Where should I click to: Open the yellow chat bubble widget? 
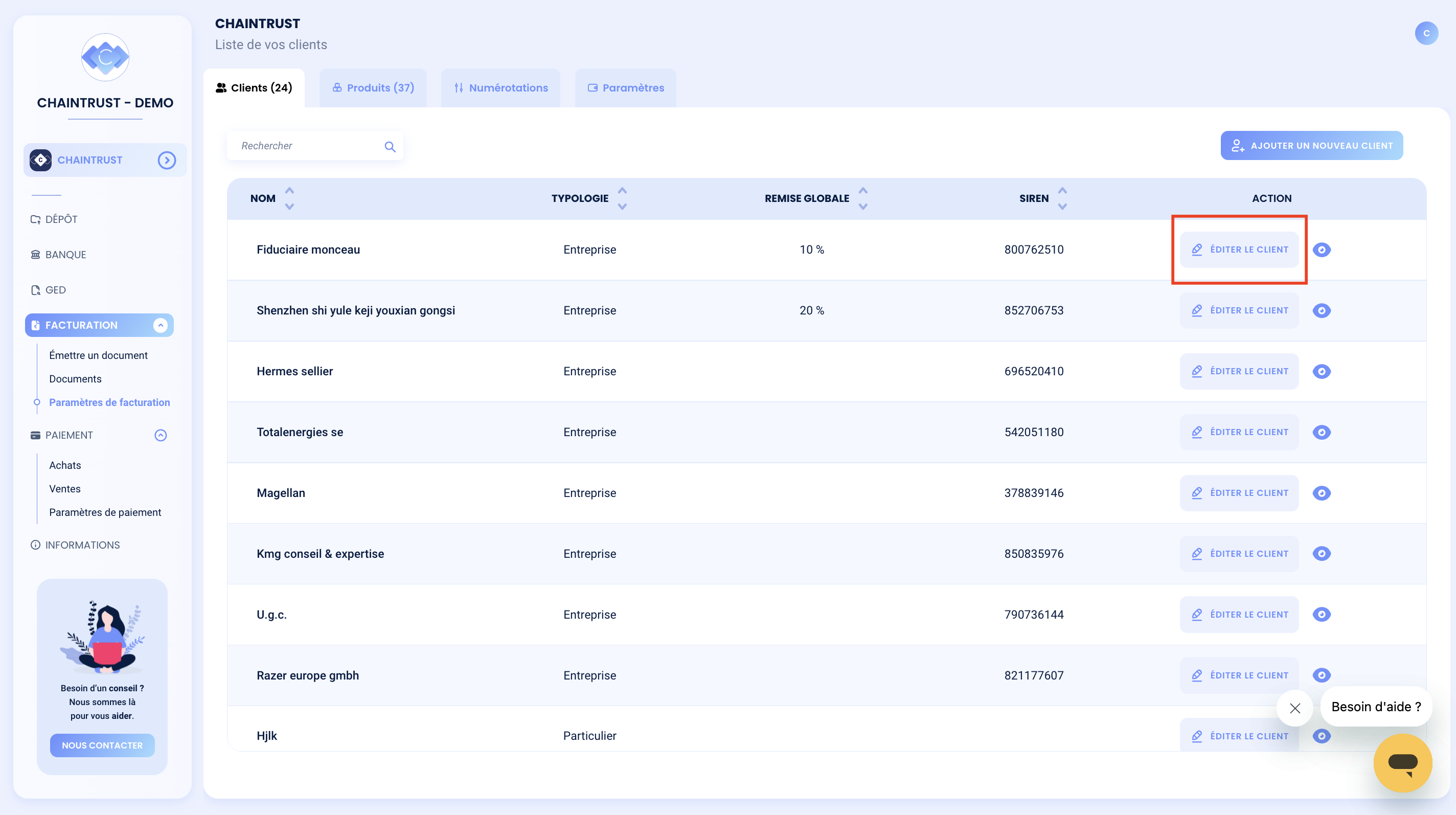tap(1402, 762)
